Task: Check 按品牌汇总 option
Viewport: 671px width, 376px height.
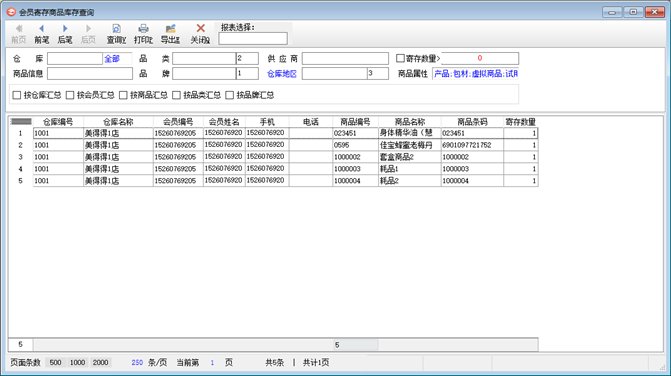Action: [229, 95]
